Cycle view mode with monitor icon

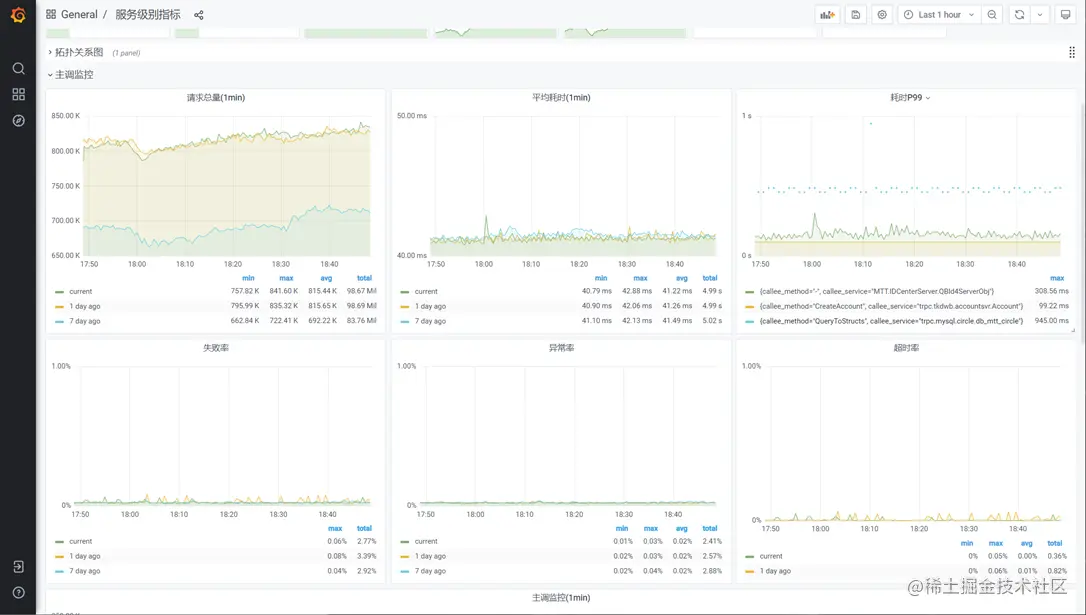[1065, 15]
